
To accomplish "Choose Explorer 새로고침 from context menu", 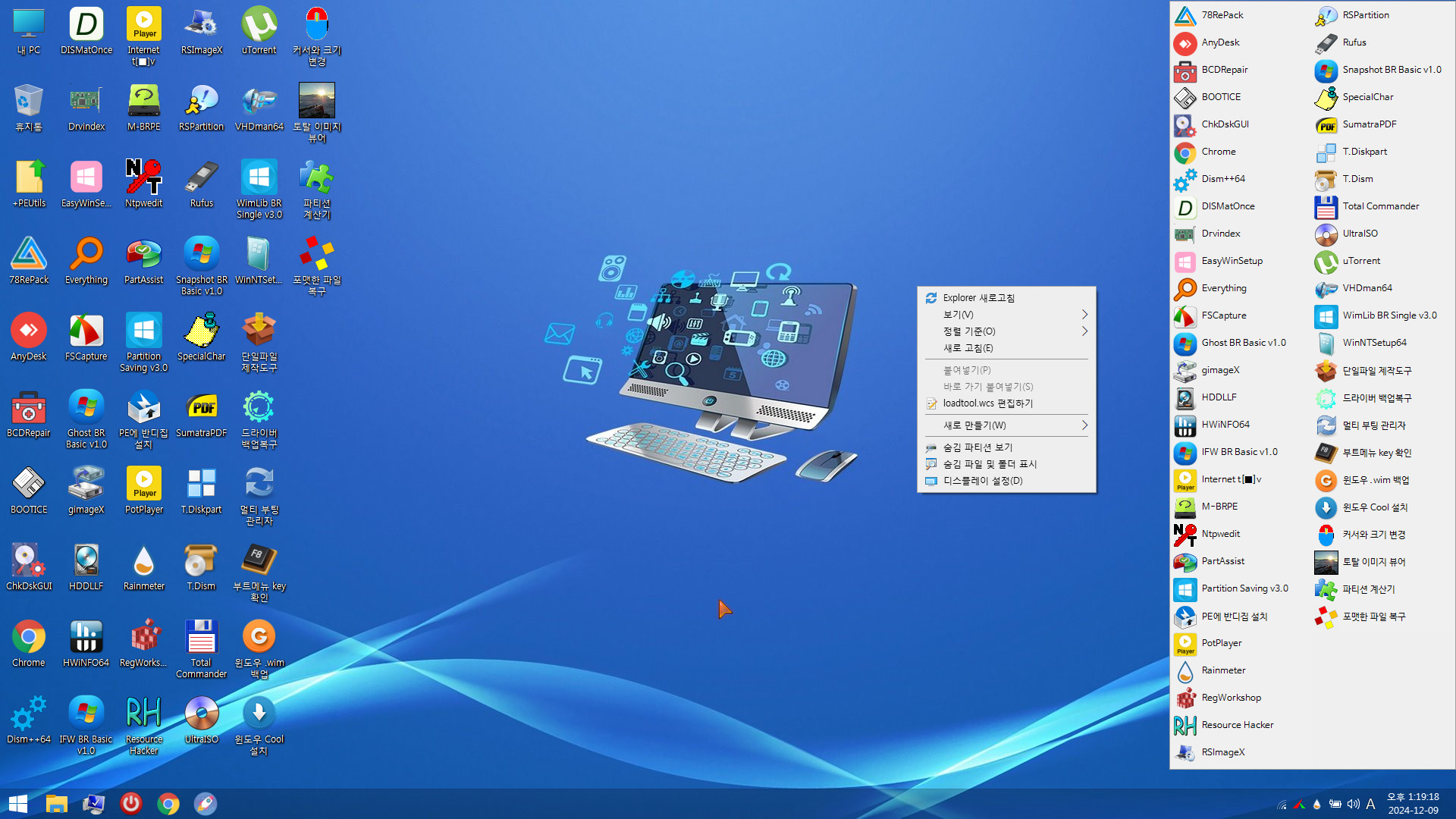I will click(x=1006, y=298).
